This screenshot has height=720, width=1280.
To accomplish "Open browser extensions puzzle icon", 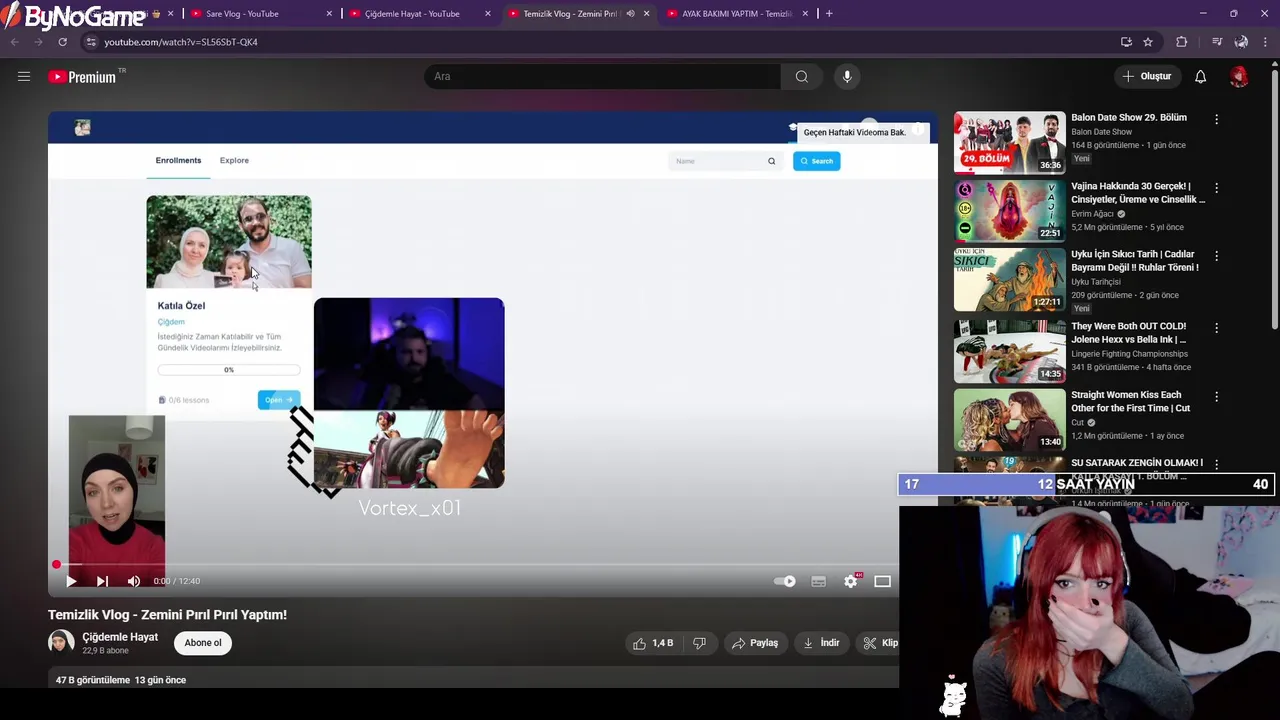I will coord(1182,42).
